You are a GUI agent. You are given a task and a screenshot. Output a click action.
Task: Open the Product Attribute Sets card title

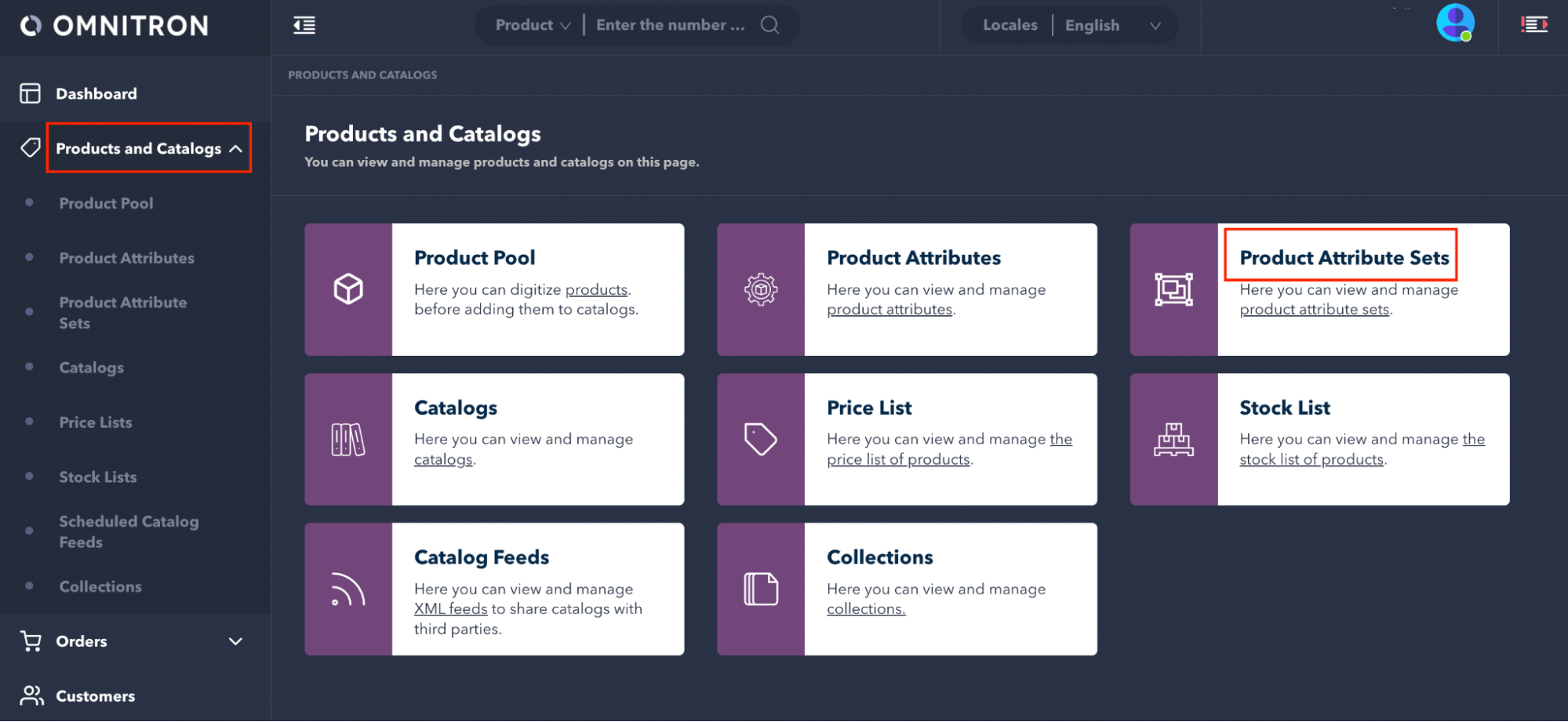tap(1344, 257)
